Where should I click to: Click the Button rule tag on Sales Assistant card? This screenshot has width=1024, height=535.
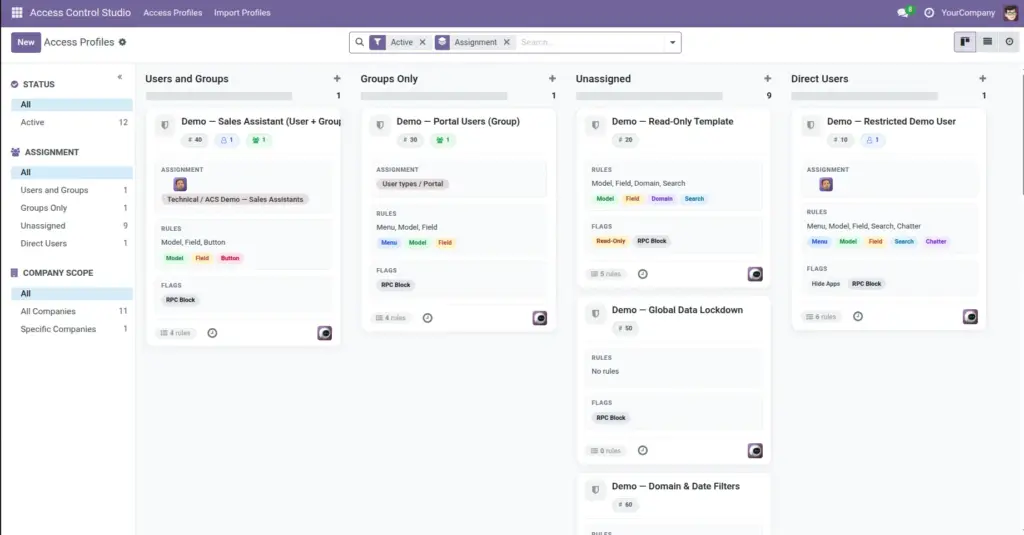click(x=230, y=258)
